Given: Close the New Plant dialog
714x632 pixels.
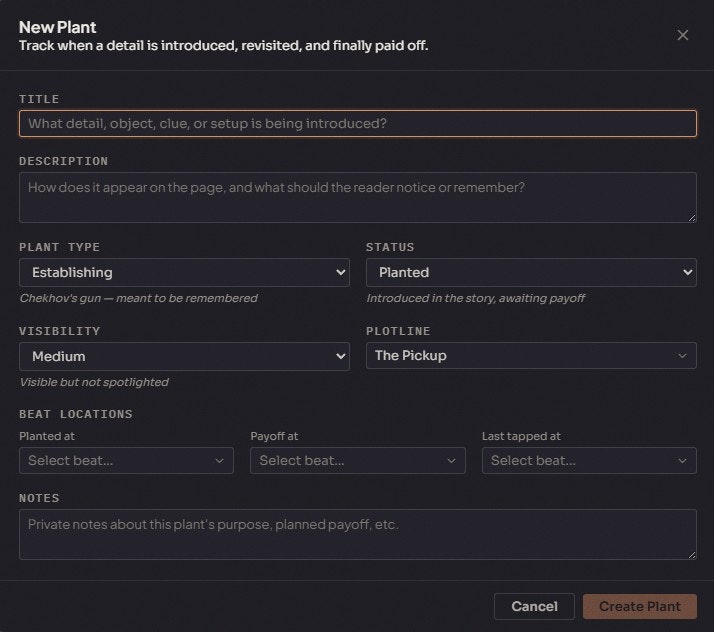Looking at the screenshot, I should coord(683,35).
